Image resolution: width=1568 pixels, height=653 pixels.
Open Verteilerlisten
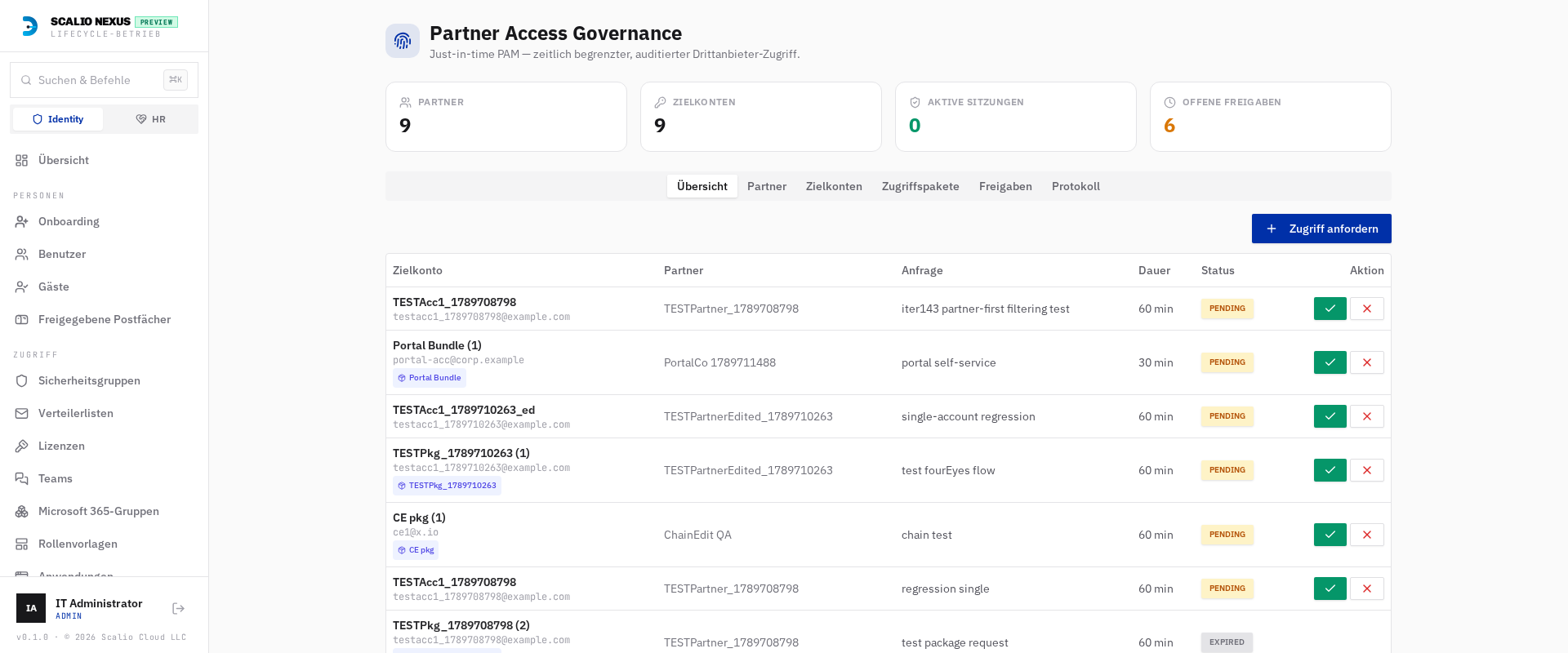pyautogui.click(x=104, y=413)
